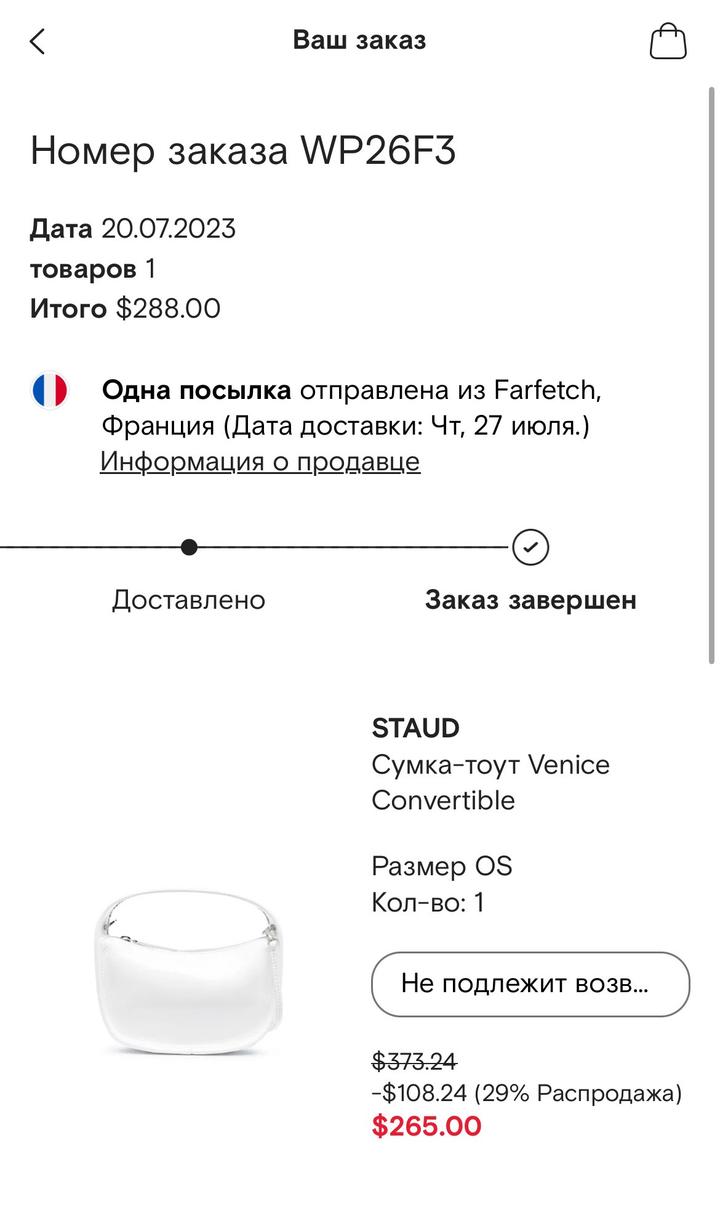Click the crossed-out $373.24 price
Screen dimensions: 720x1228
414,1061
